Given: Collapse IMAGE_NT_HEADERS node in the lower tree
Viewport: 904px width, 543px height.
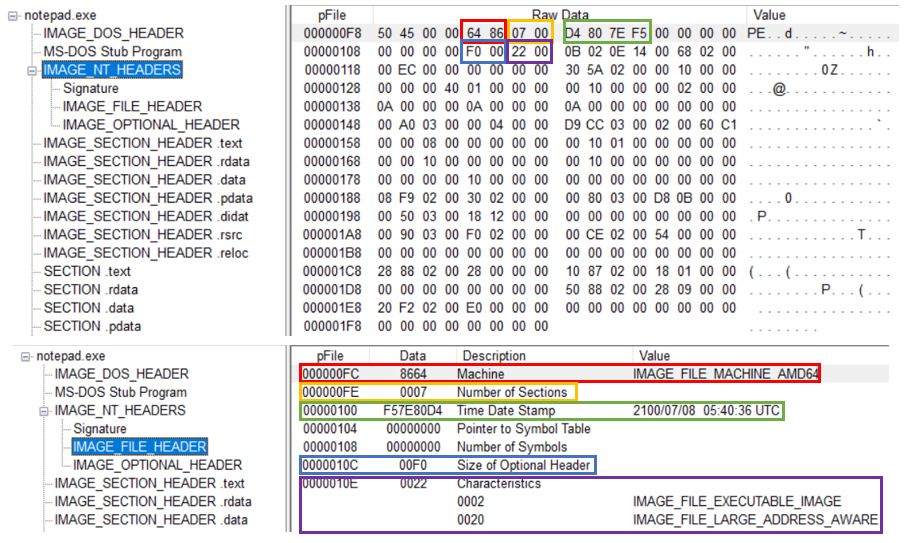Looking at the screenshot, I should [x=44, y=412].
